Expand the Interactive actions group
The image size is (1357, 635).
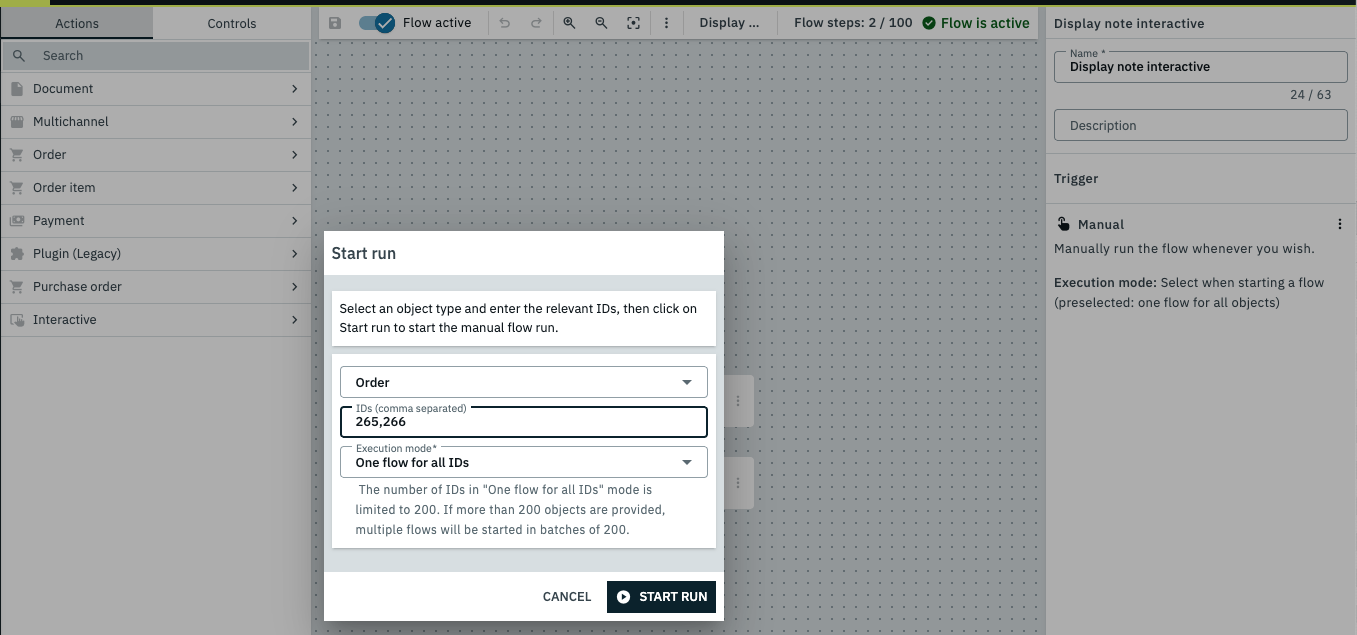point(295,320)
